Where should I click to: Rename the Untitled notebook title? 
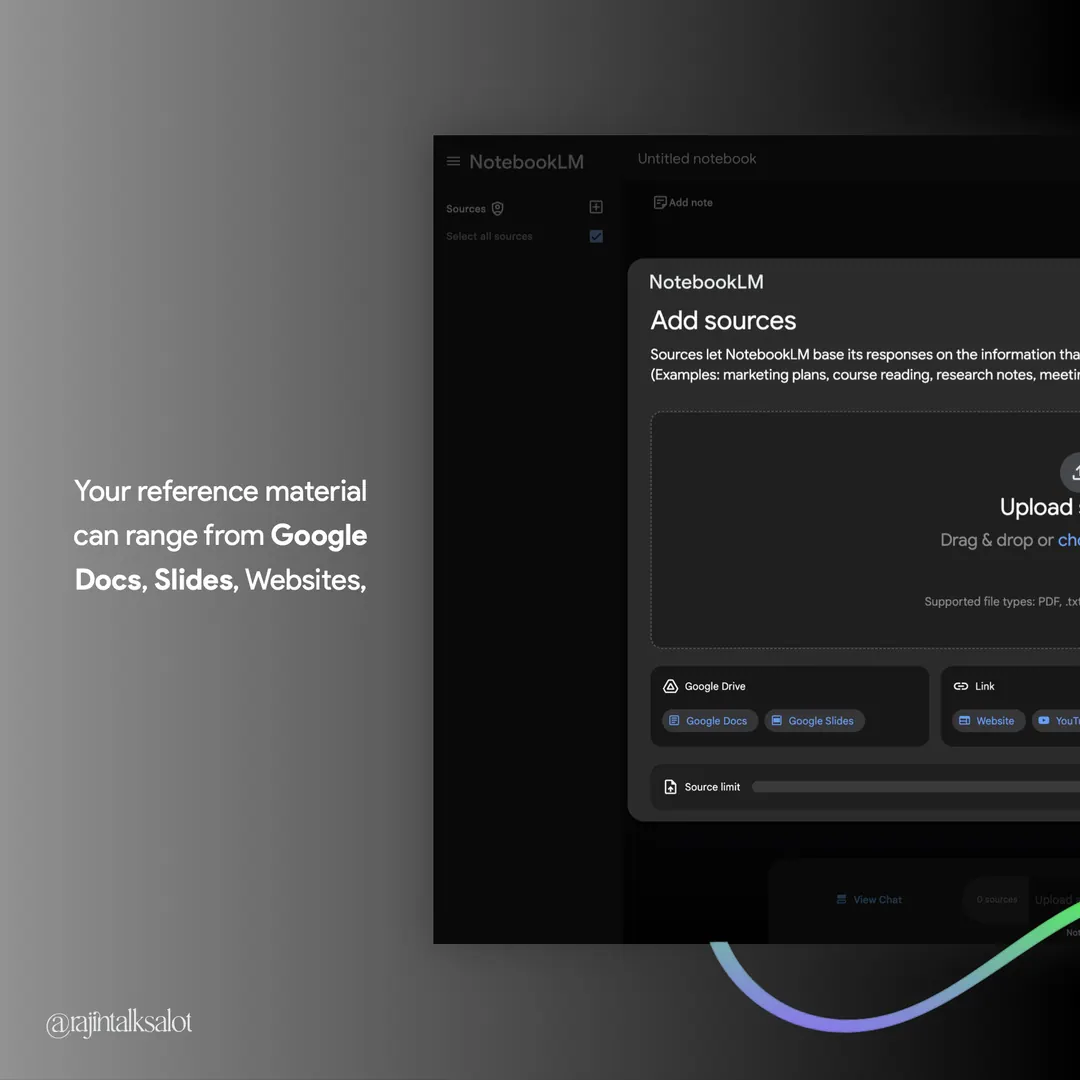point(696,158)
